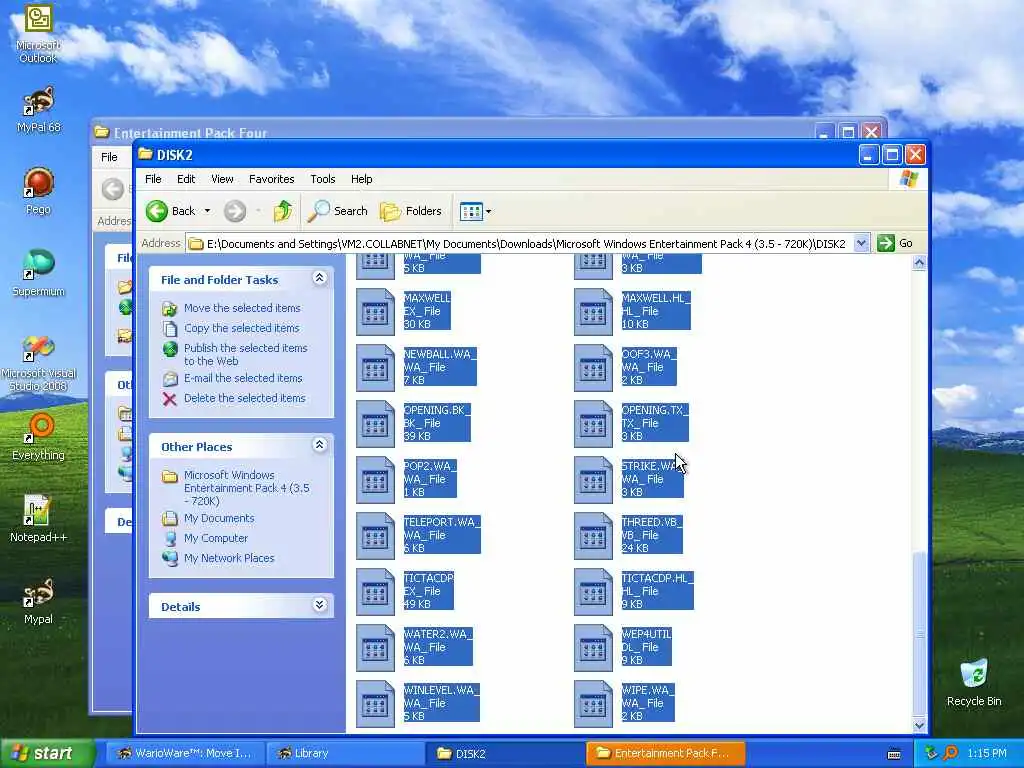Open Notepad++ desktop icon
This screenshot has width=1024, height=768.
(x=38, y=519)
